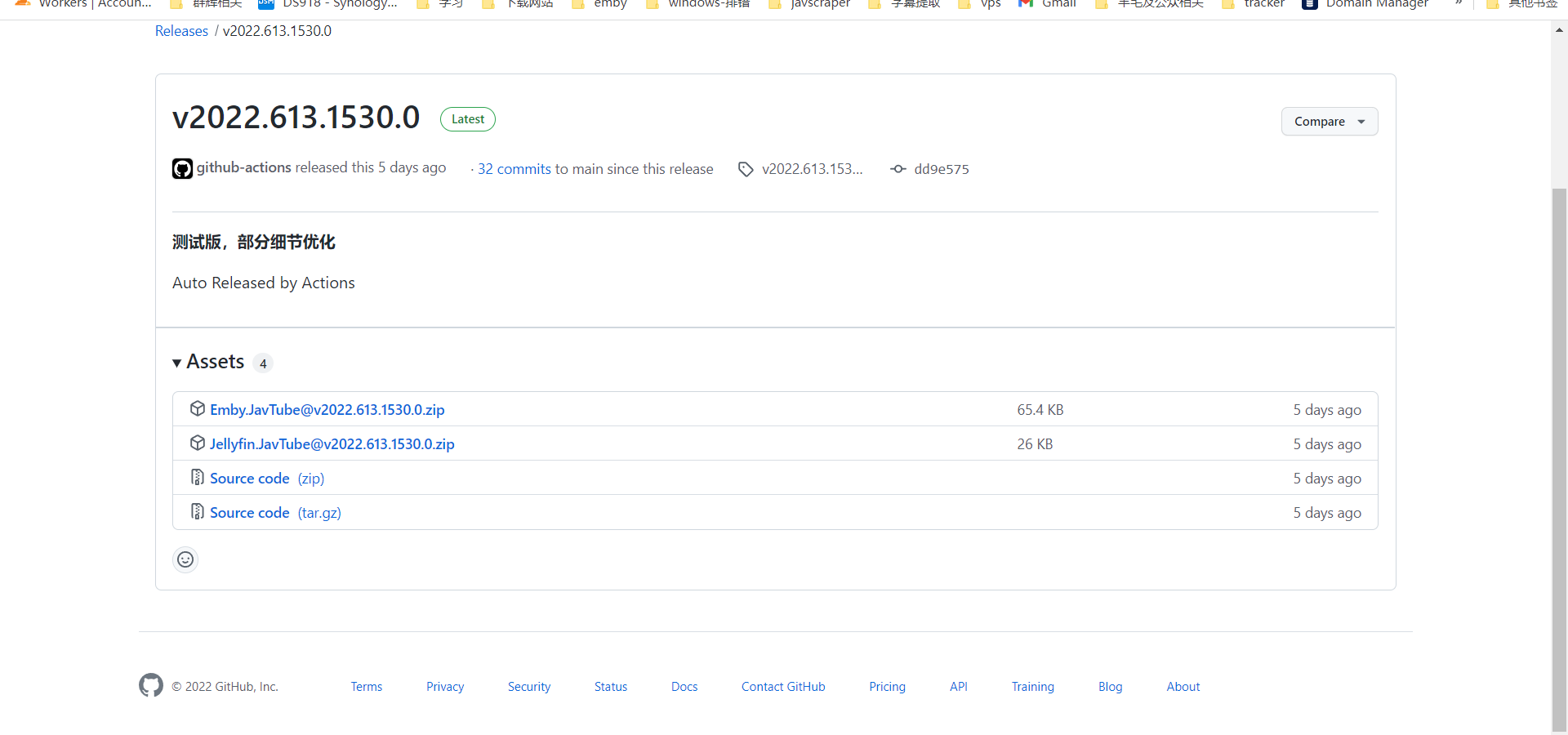Open the Privacy footer link

tap(445, 687)
